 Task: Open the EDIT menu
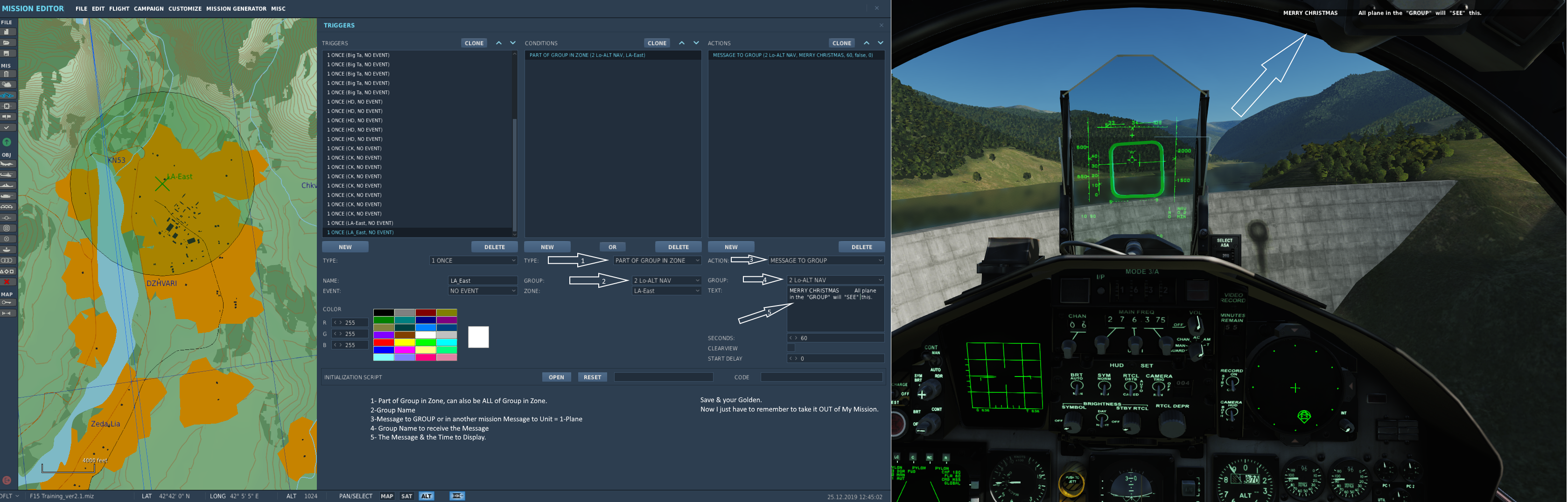click(98, 8)
